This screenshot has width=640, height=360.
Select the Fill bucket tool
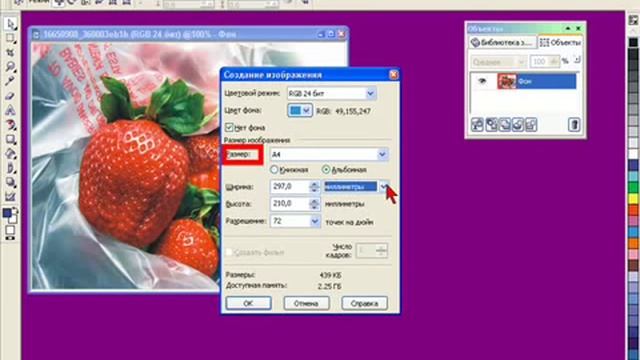(x=11, y=153)
